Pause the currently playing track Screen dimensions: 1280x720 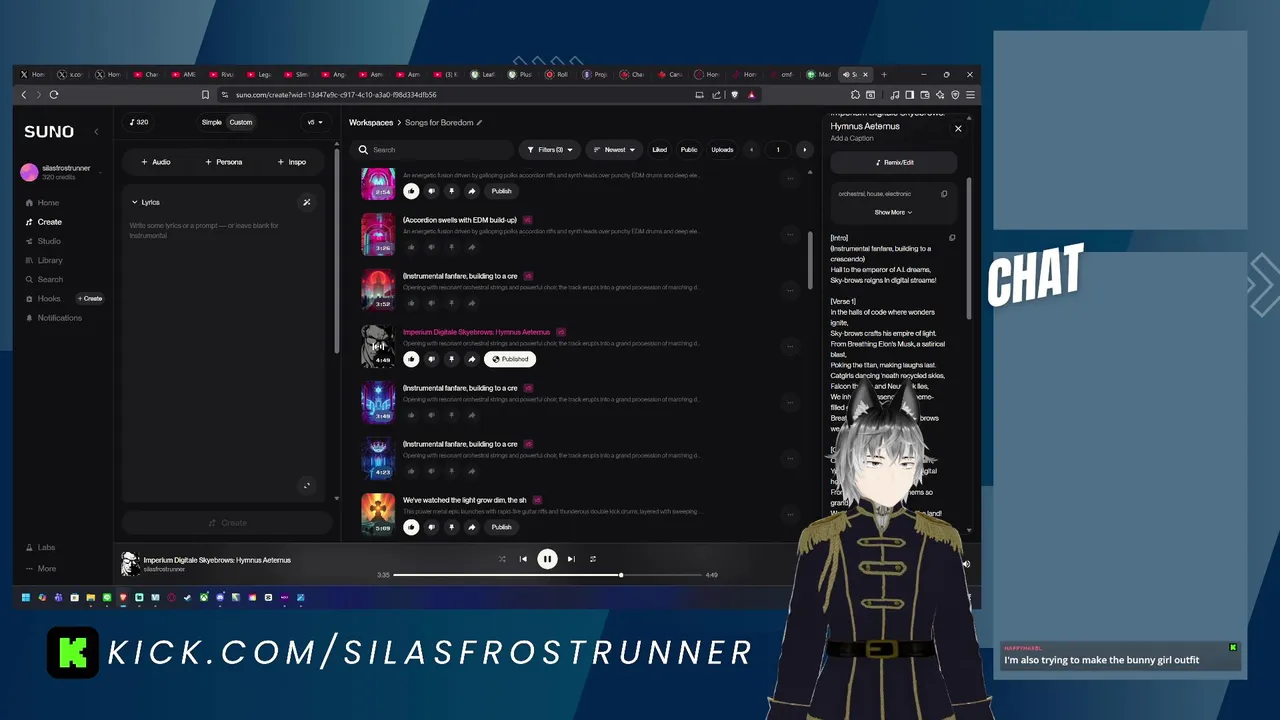tap(547, 559)
